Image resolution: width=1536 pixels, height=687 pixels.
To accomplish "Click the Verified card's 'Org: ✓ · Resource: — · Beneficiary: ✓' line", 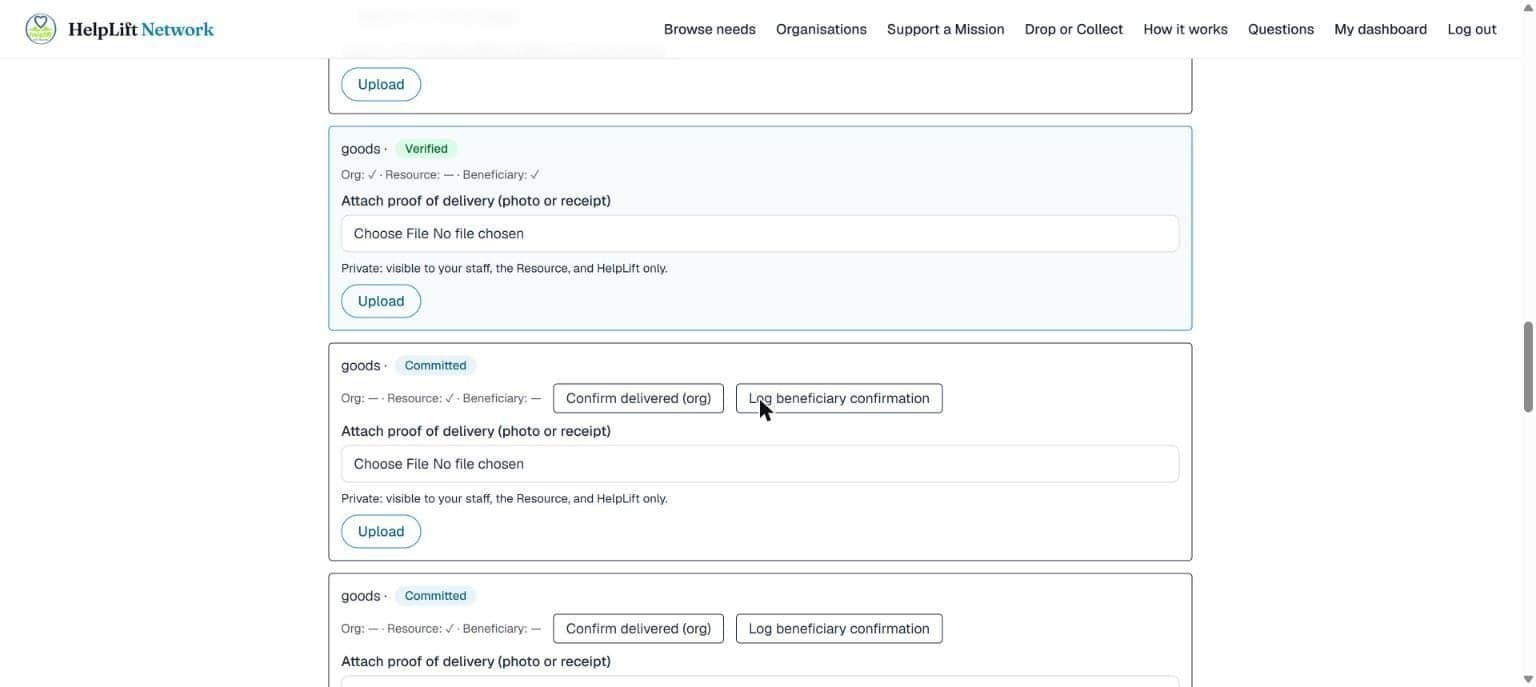I will click(x=440, y=174).
